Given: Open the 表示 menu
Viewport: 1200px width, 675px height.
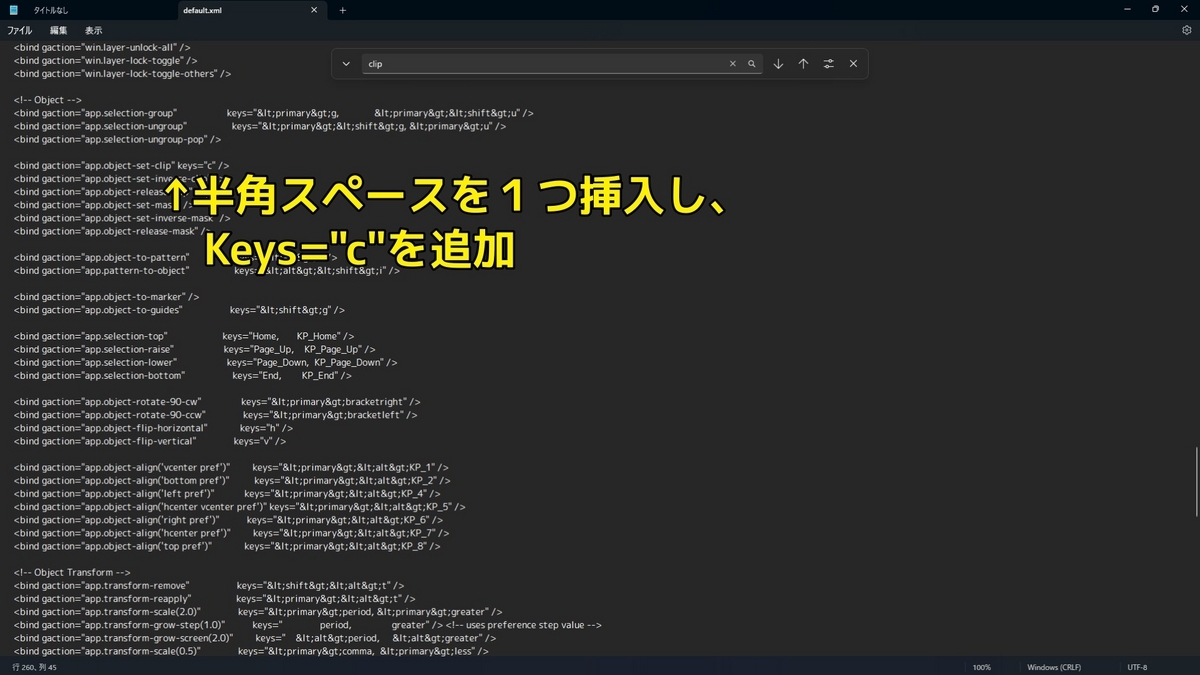Looking at the screenshot, I should point(92,30).
